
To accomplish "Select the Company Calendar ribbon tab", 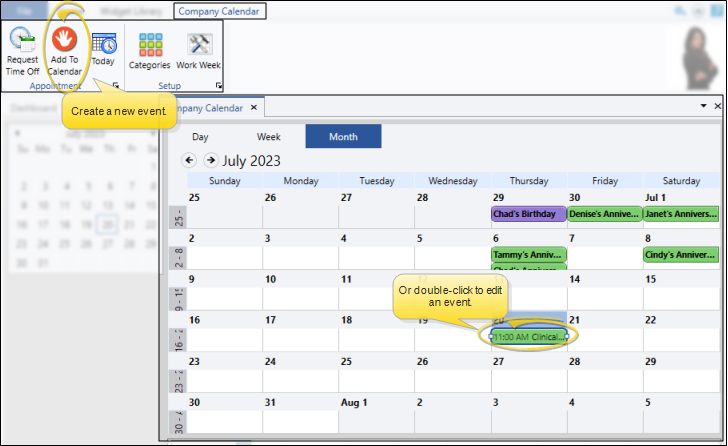I will click(219, 12).
